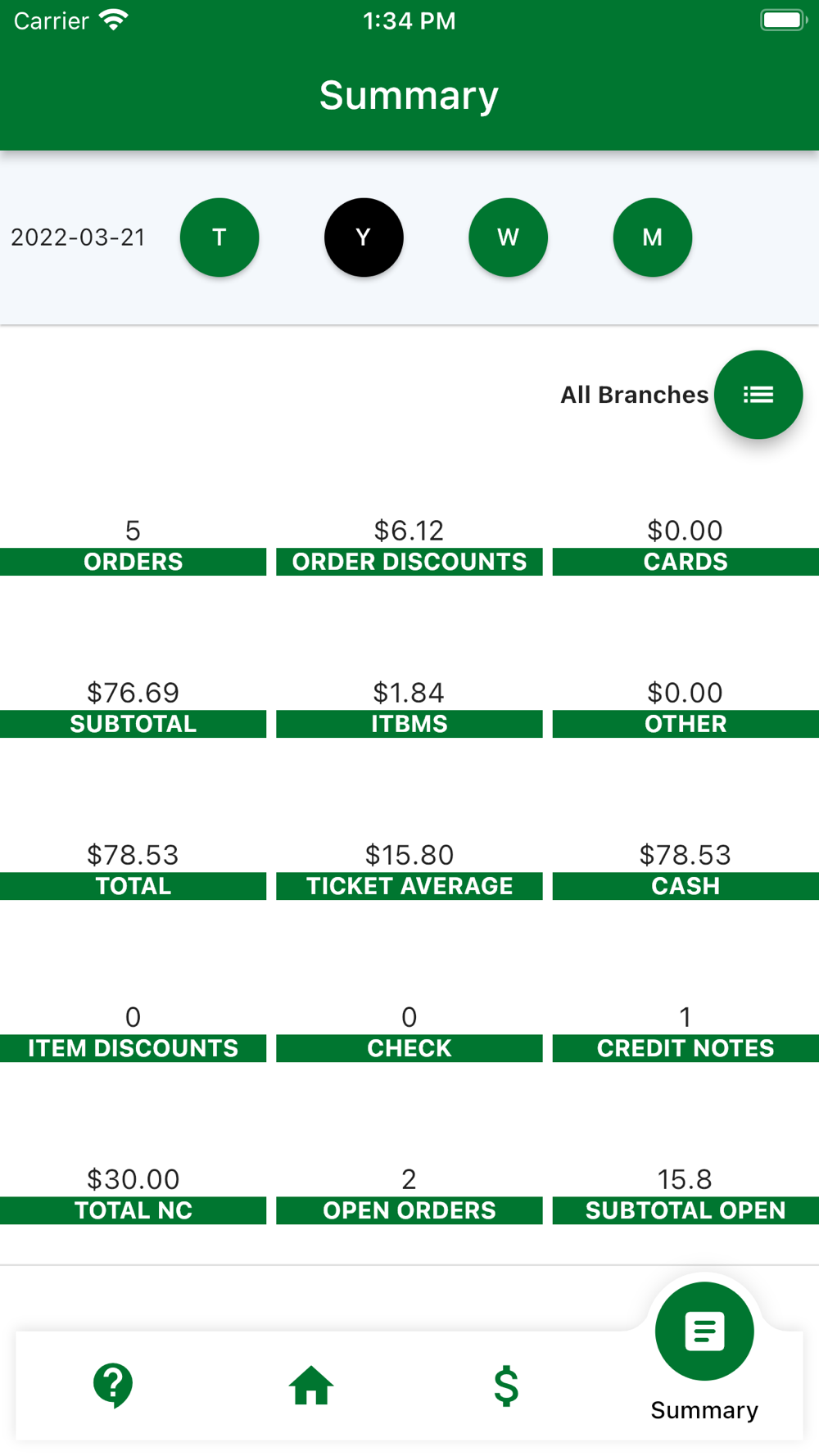Image resolution: width=819 pixels, height=1456 pixels.
Task: Select the Y (yesterday) period circle
Action: (364, 237)
